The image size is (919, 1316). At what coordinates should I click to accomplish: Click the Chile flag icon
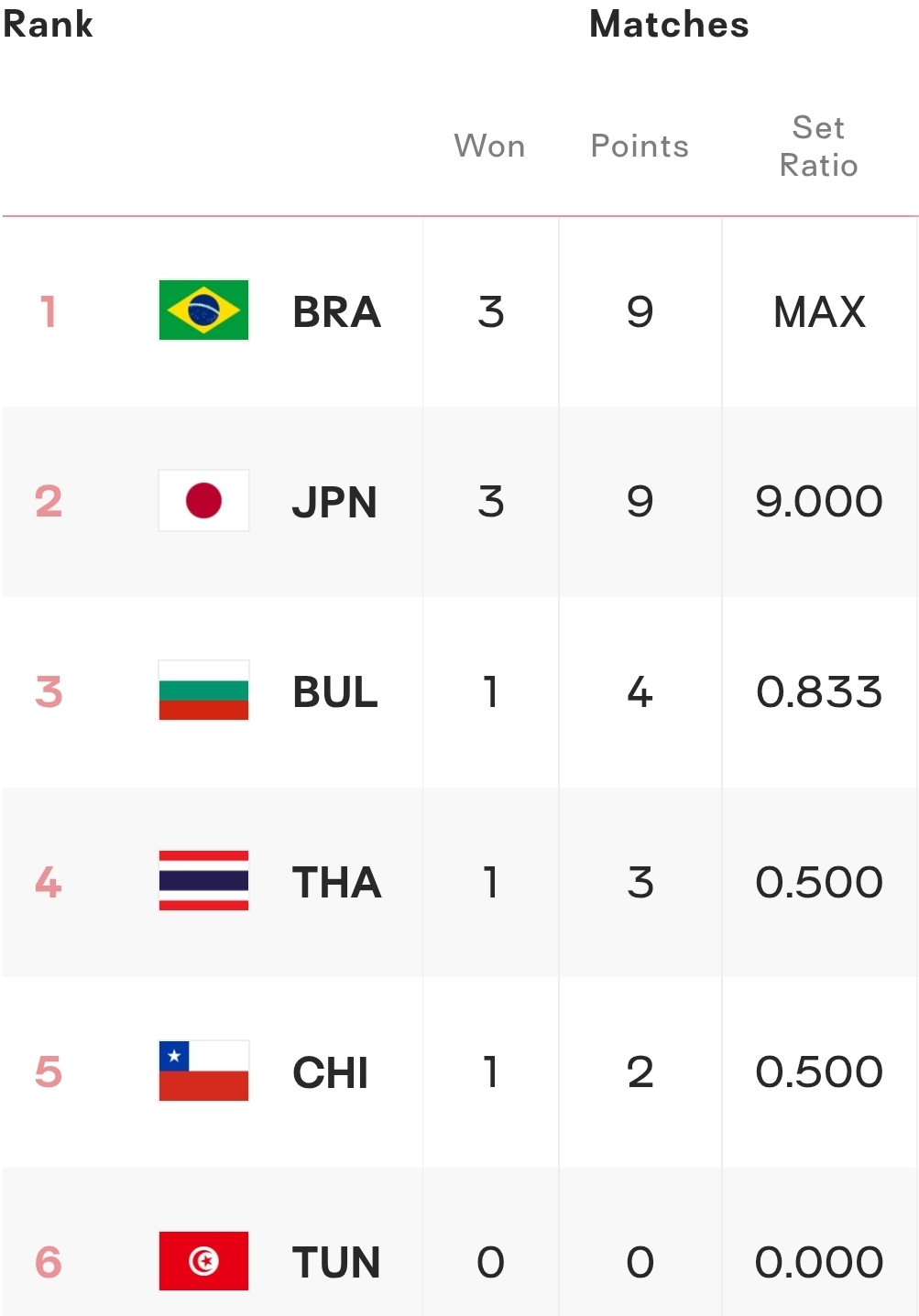click(x=203, y=1071)
